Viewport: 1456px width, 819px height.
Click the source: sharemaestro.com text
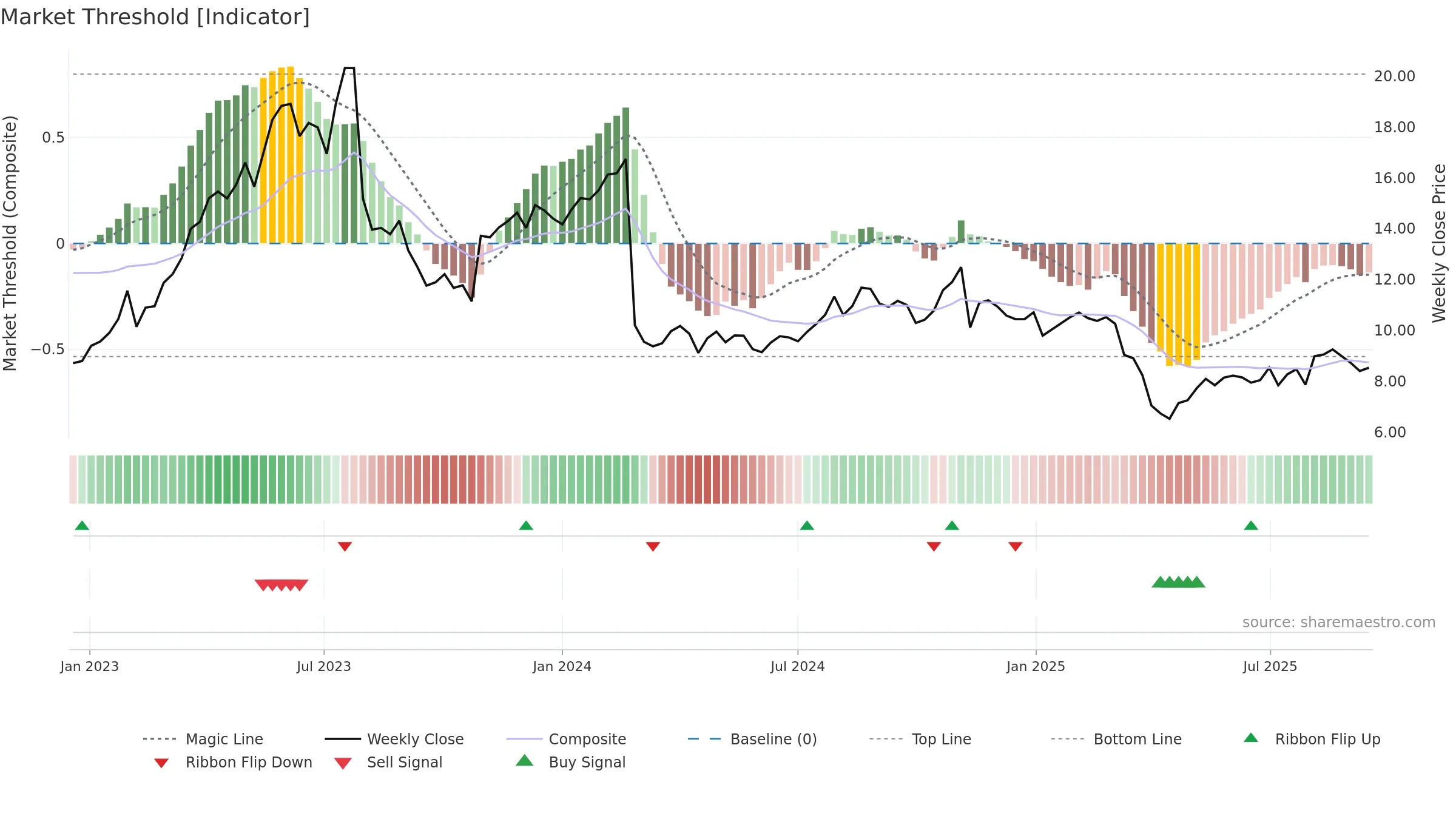click(x=1339, y=622)
